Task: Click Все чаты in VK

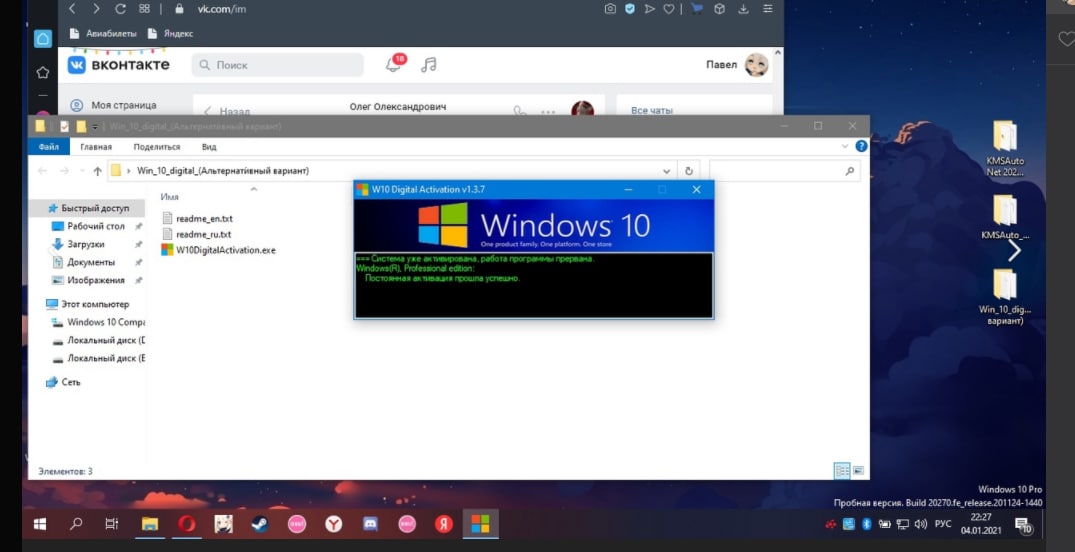Action: [x=651, y=110]
